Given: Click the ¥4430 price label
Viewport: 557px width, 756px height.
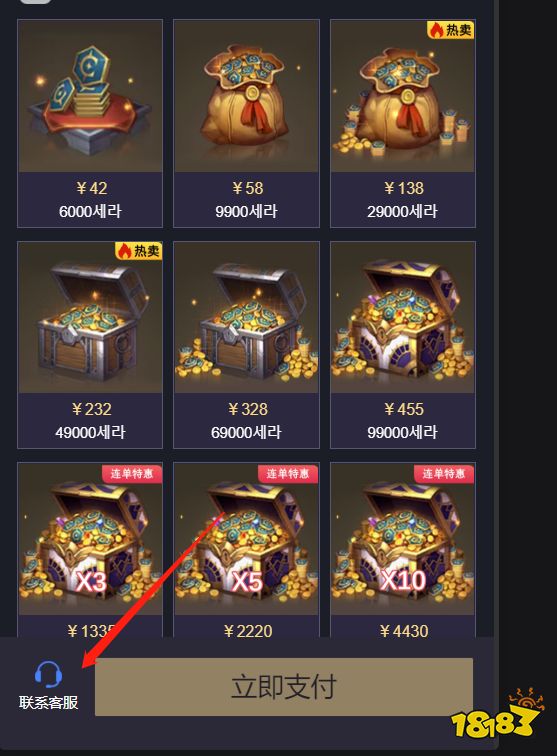Looking at the screenshot, I should point(404,631).
